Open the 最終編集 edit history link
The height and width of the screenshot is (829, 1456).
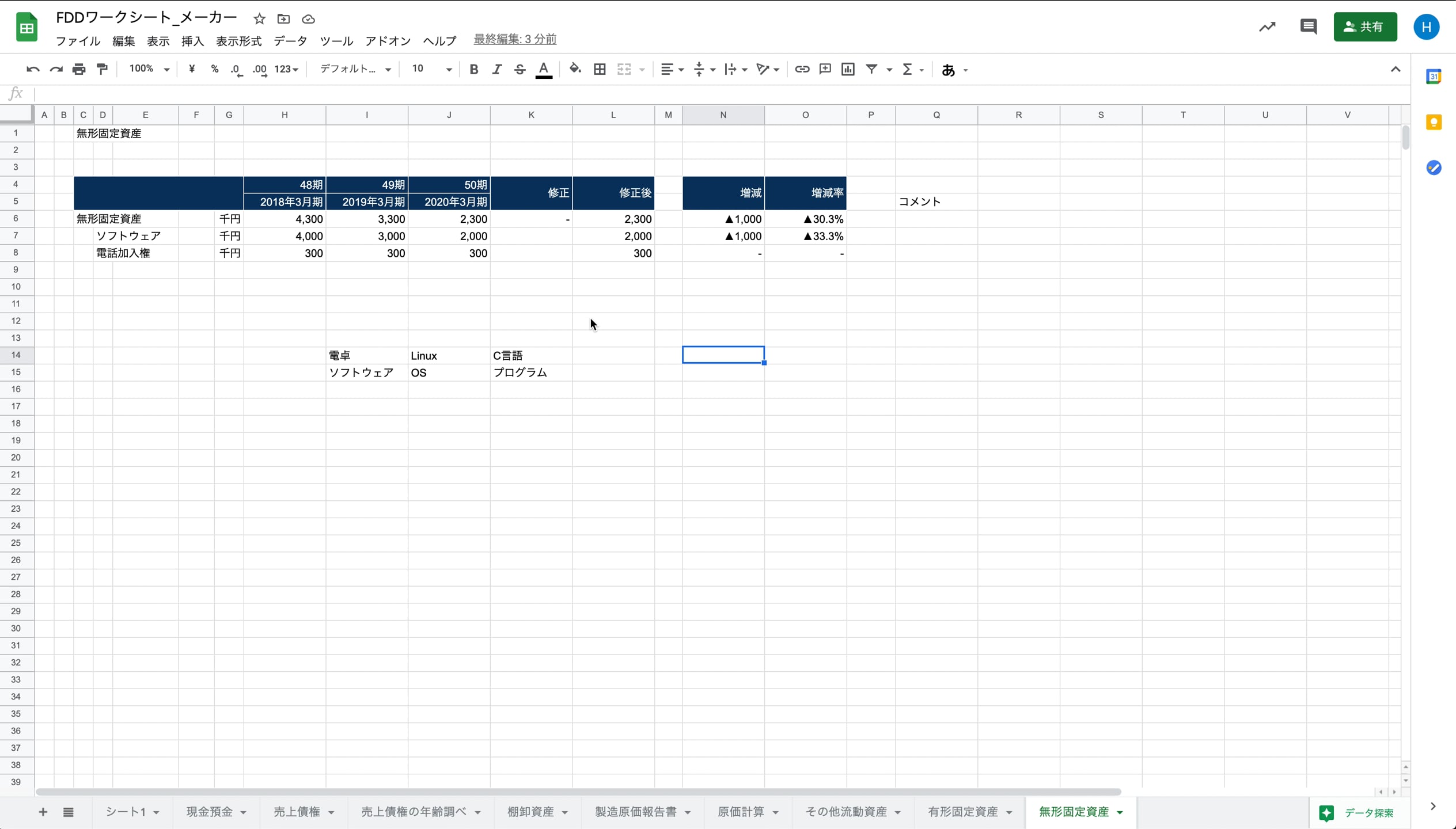point(515,39)
